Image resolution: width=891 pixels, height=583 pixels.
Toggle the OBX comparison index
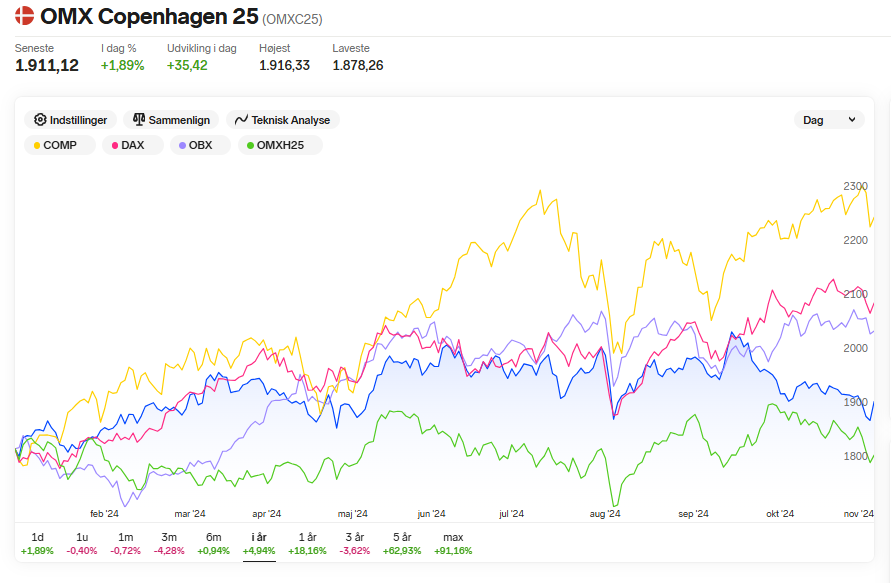pyautogui.click(x=201, y=145)
